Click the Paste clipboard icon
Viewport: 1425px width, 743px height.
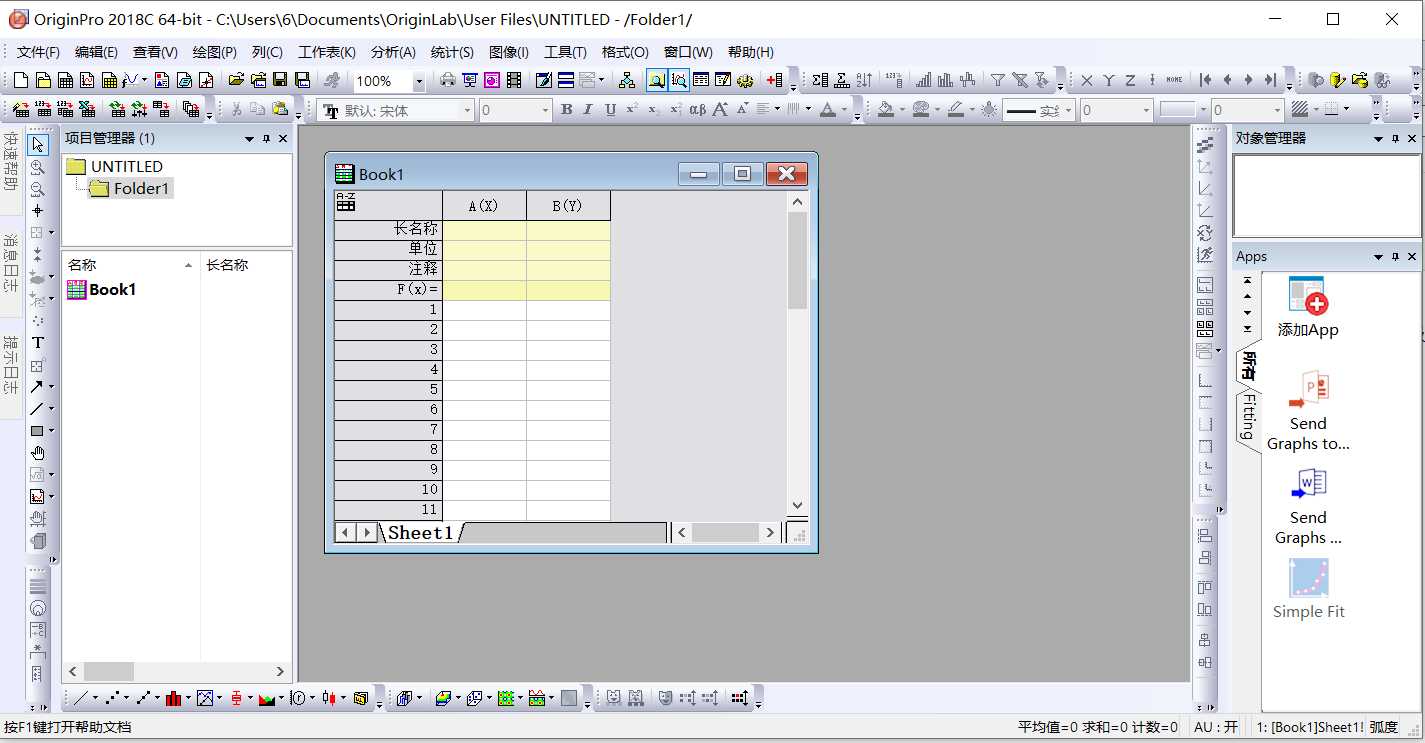point(280,109)
